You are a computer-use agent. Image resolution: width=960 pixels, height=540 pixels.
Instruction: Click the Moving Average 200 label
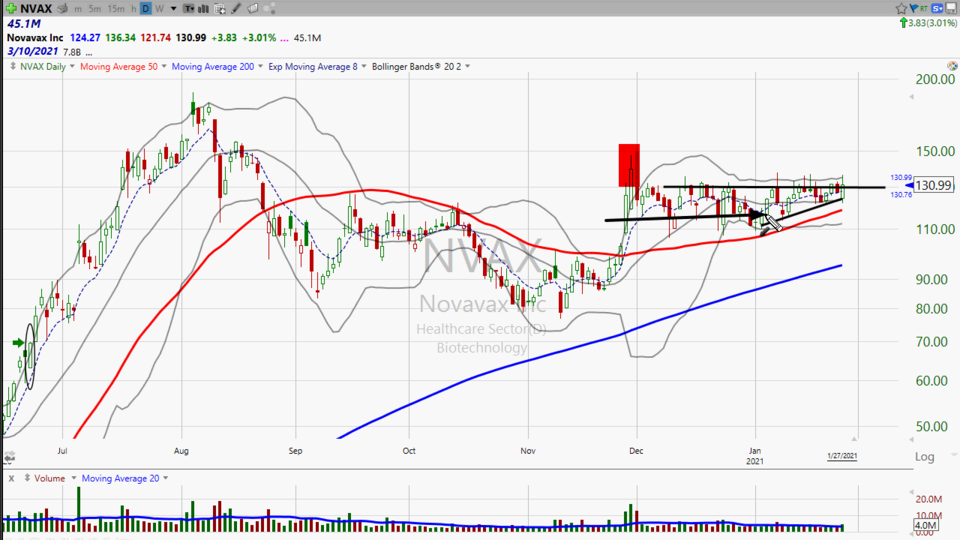tap(212, 66)
